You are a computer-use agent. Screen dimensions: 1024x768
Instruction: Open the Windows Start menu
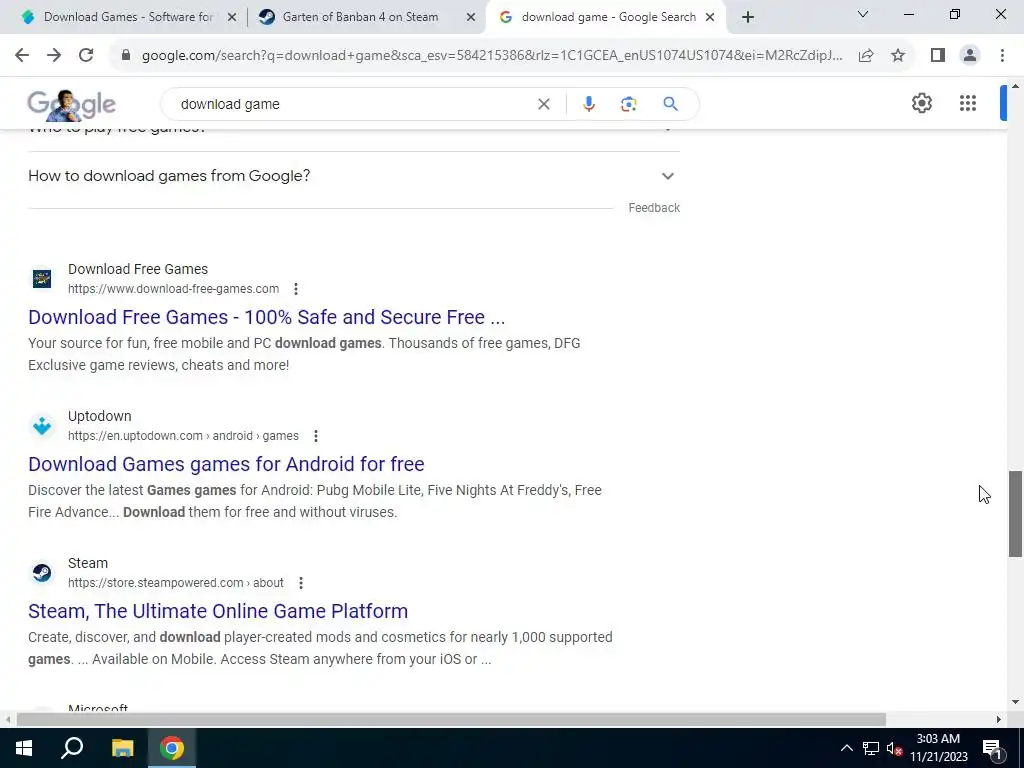tap(24, 748)
